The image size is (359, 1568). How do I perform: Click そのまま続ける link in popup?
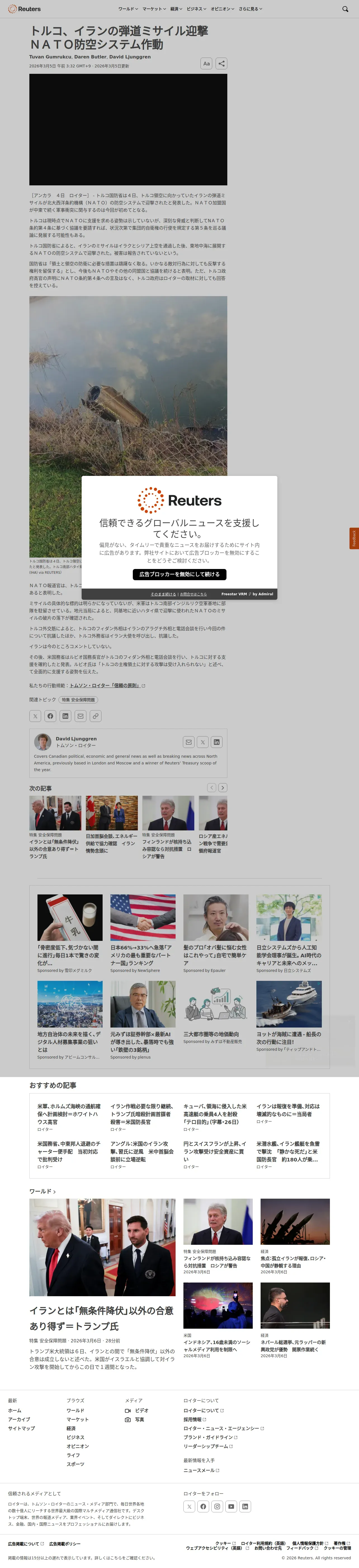[x=163, y=594]
